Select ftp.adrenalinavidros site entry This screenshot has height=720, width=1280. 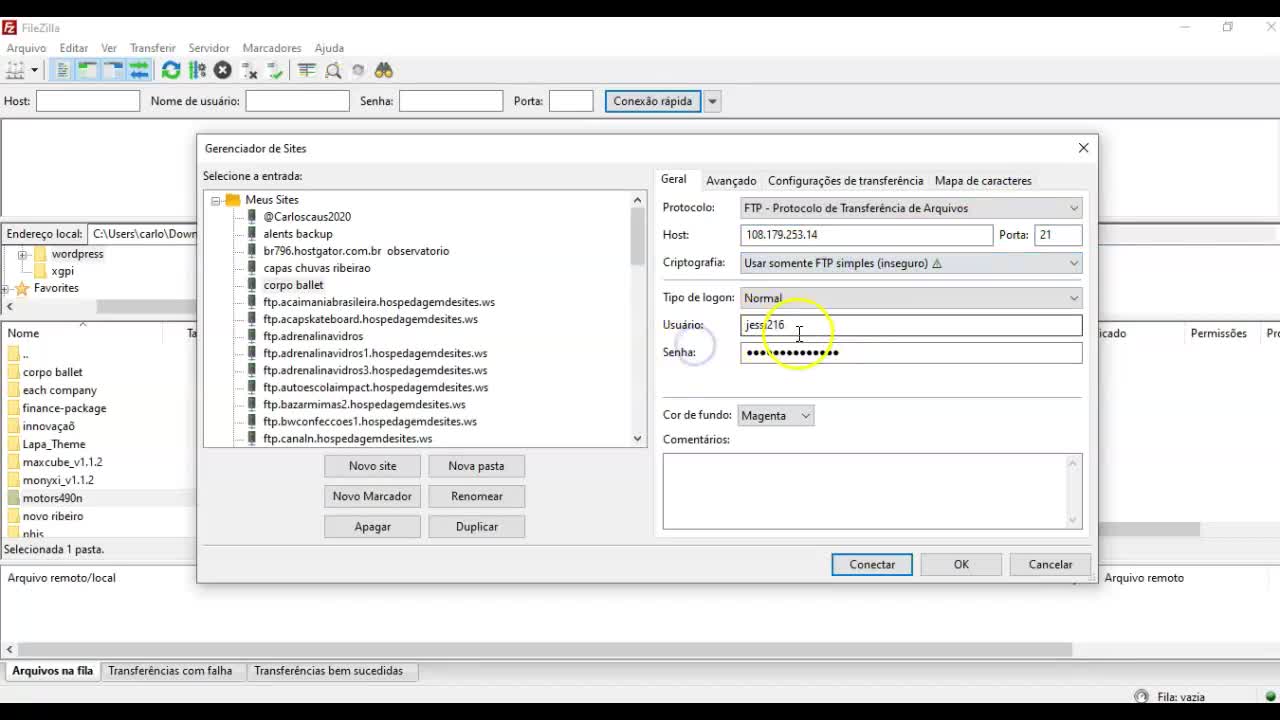tap(313, 336)
